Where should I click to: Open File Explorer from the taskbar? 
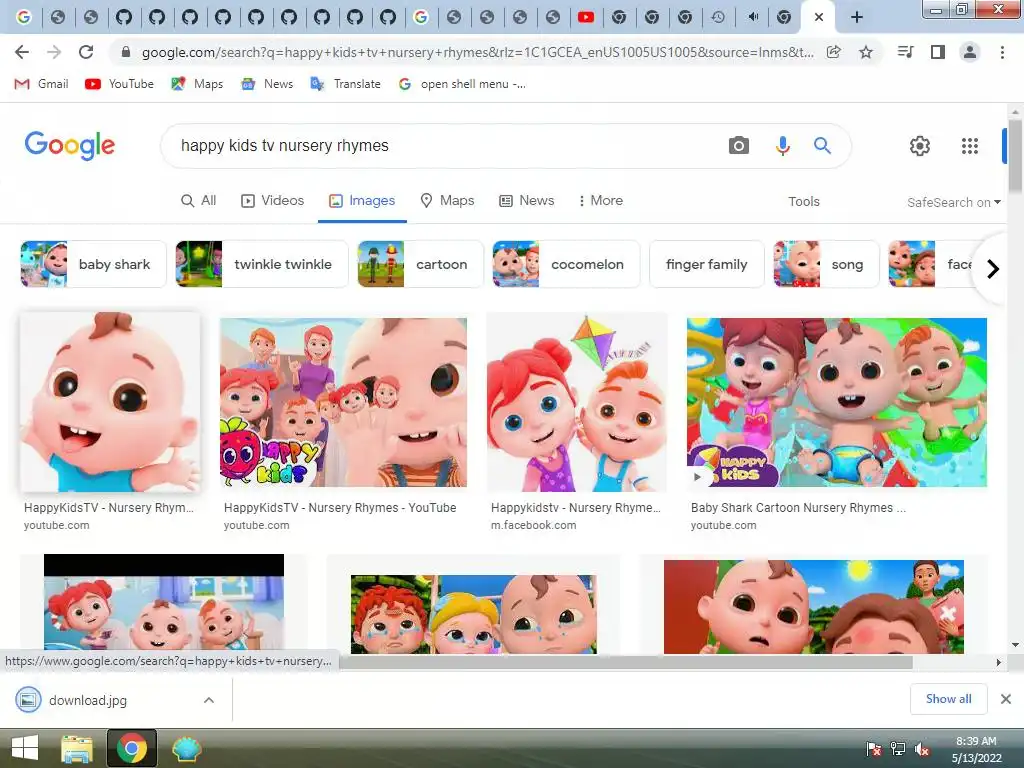coord(76,748)
